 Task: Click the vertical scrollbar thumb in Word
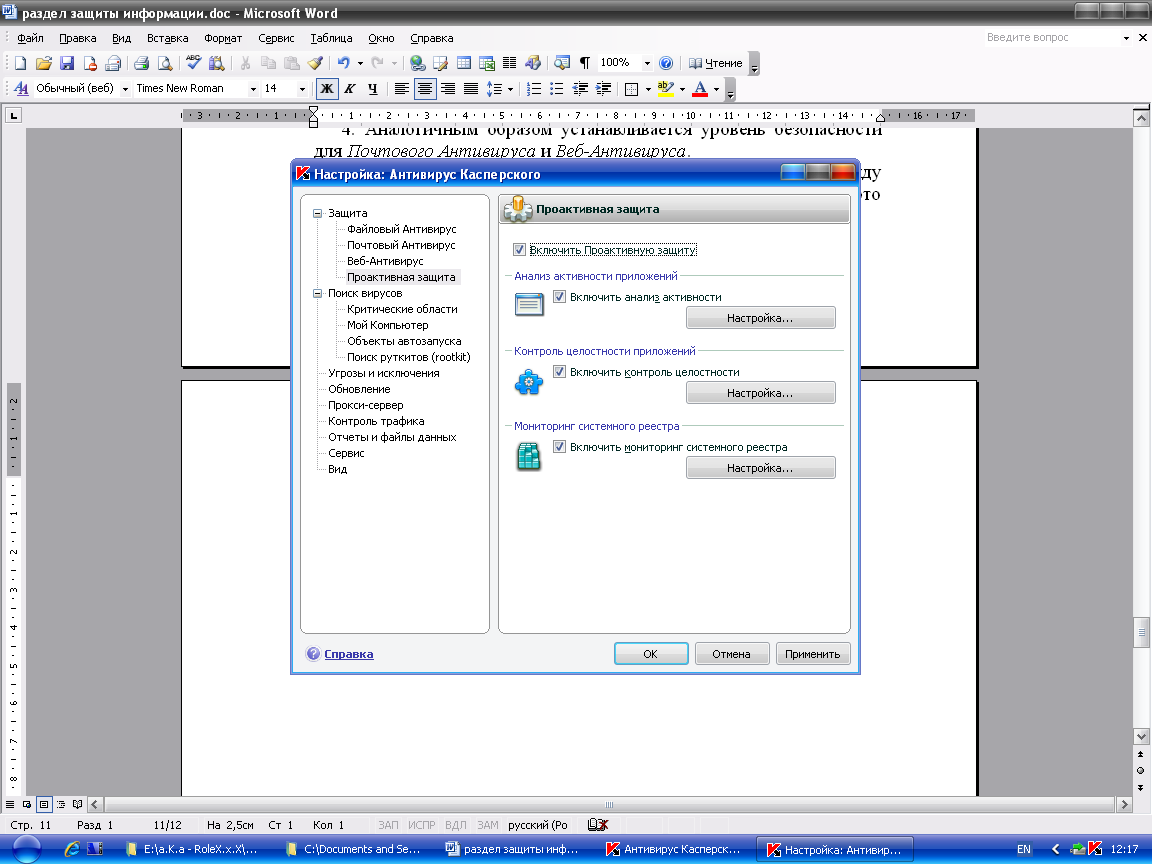[x=1141, y=633]
